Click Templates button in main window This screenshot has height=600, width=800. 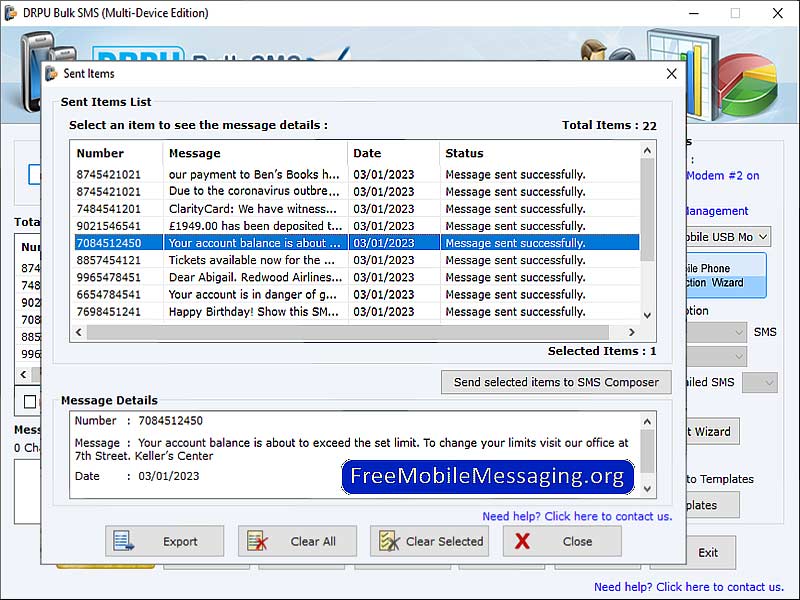click(712, 505)
